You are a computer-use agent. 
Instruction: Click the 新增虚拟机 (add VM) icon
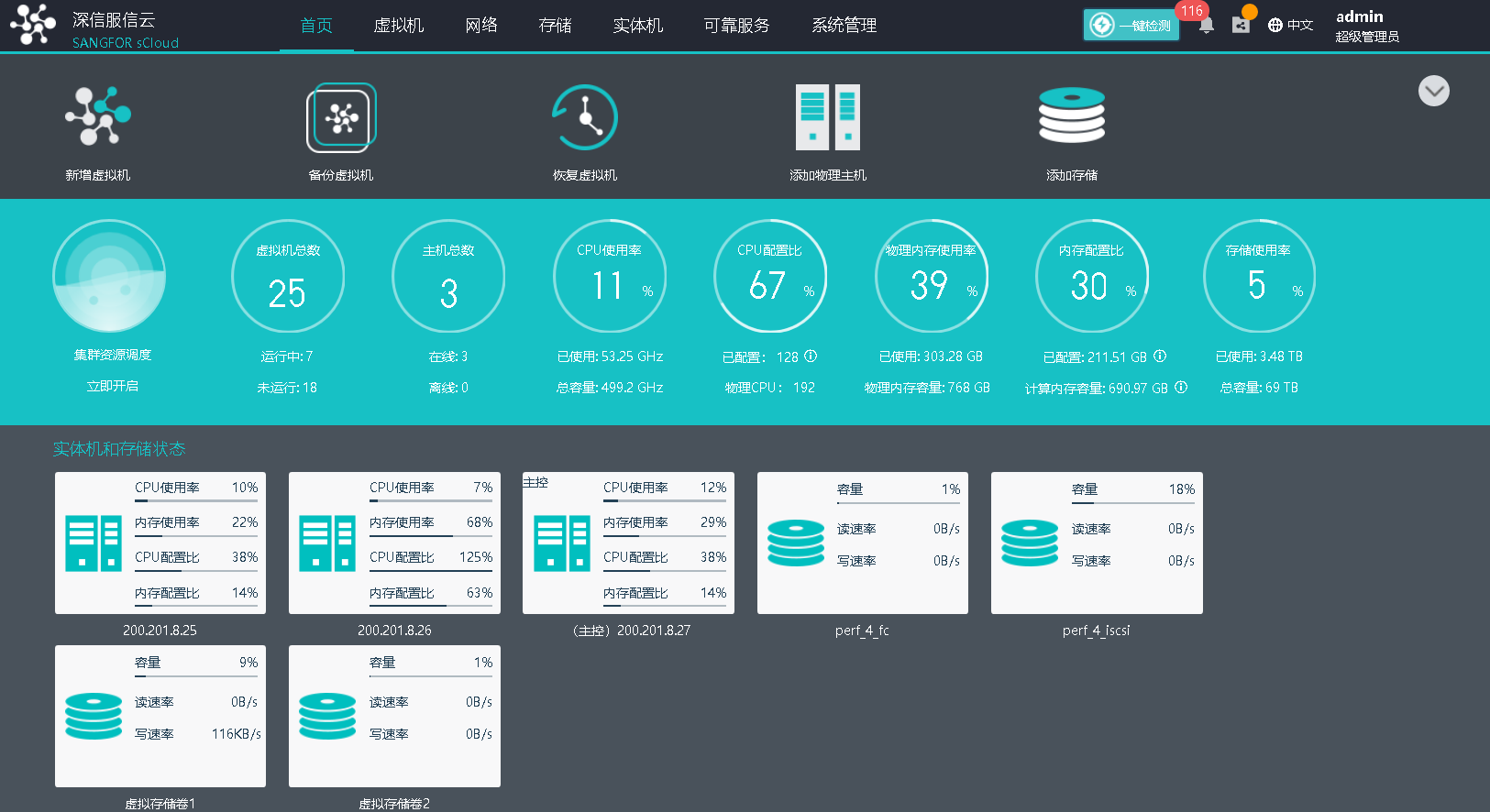[98, 117]
